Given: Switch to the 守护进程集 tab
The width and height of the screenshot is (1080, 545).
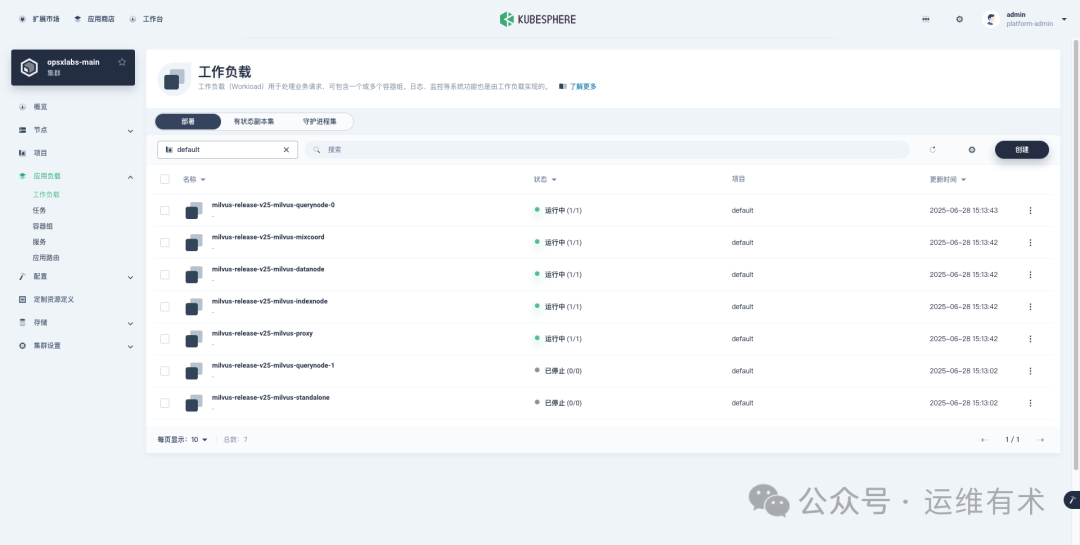Looking at the screenshot, I should (320, 121).
